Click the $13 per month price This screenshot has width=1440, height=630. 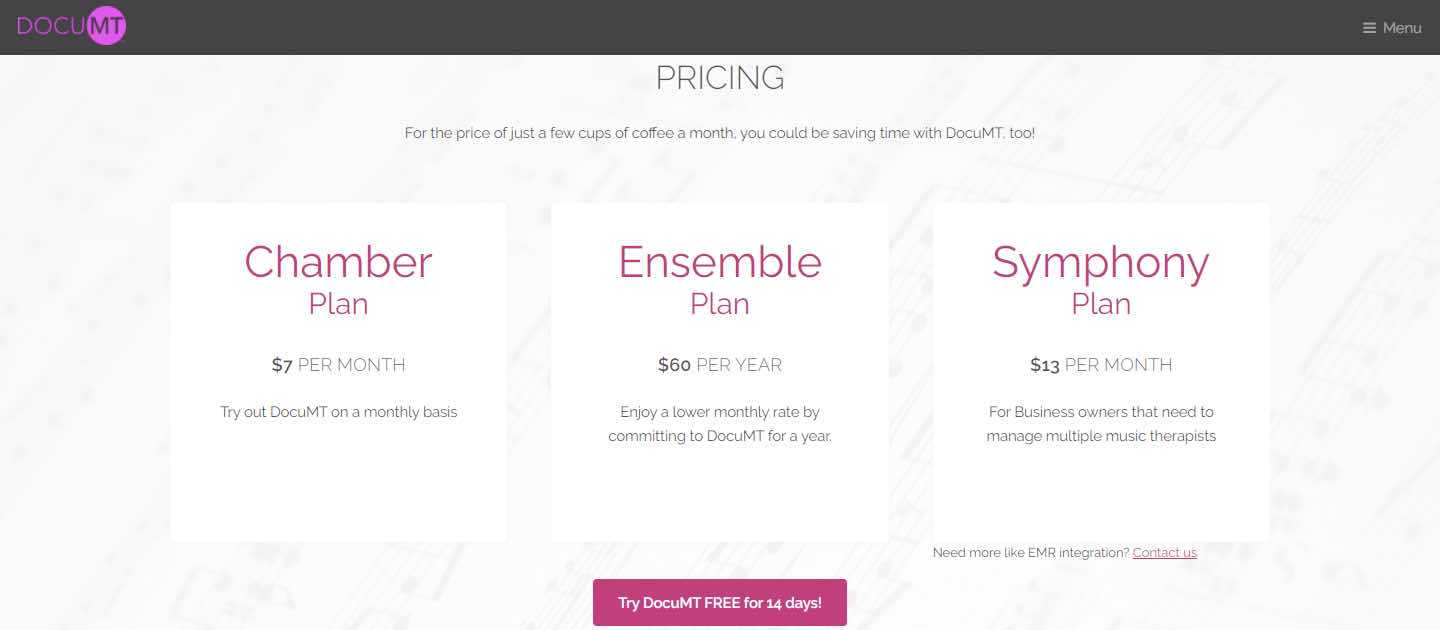click(x=1101, y=365)
